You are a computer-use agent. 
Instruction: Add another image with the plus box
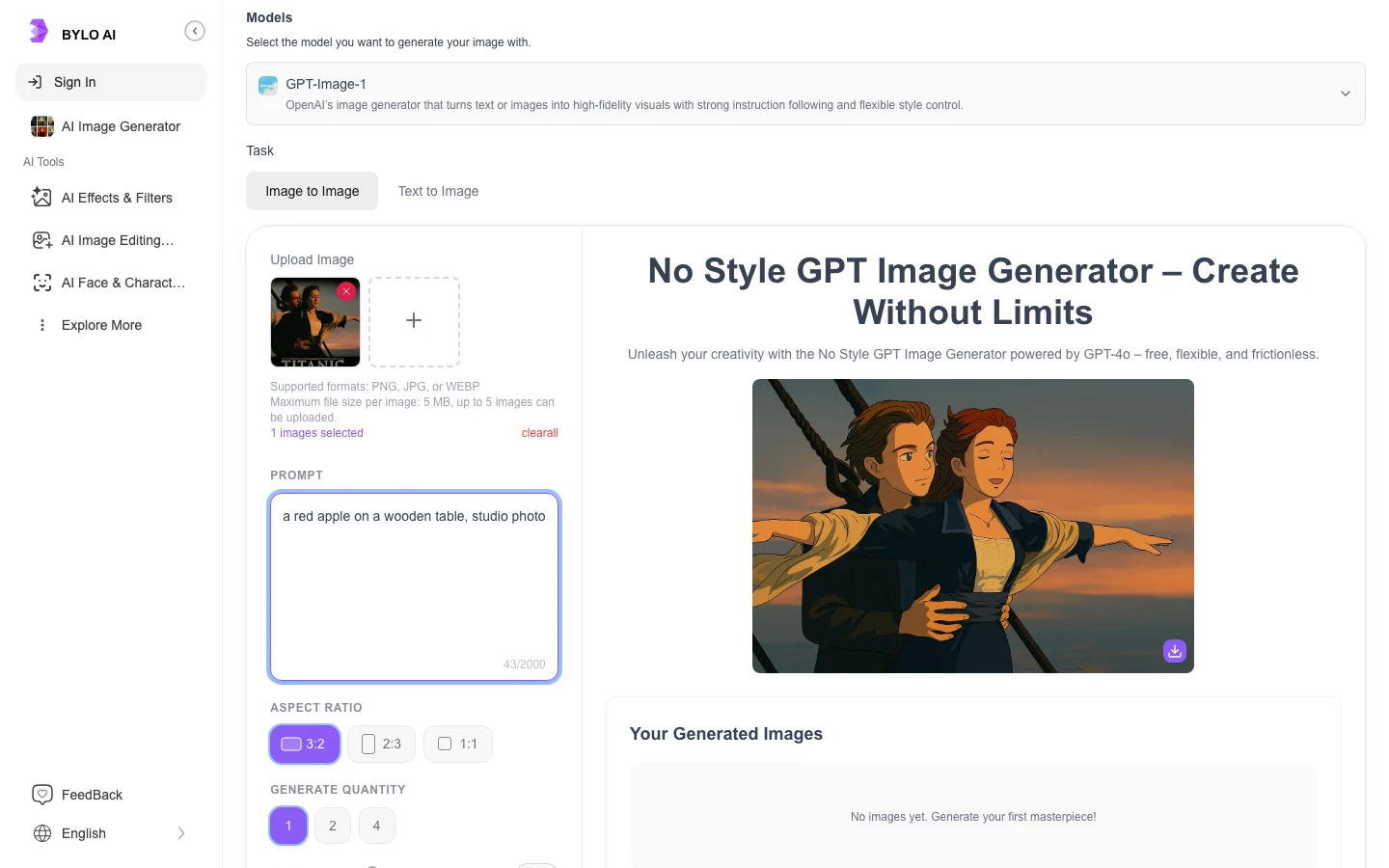coord(414,321)
